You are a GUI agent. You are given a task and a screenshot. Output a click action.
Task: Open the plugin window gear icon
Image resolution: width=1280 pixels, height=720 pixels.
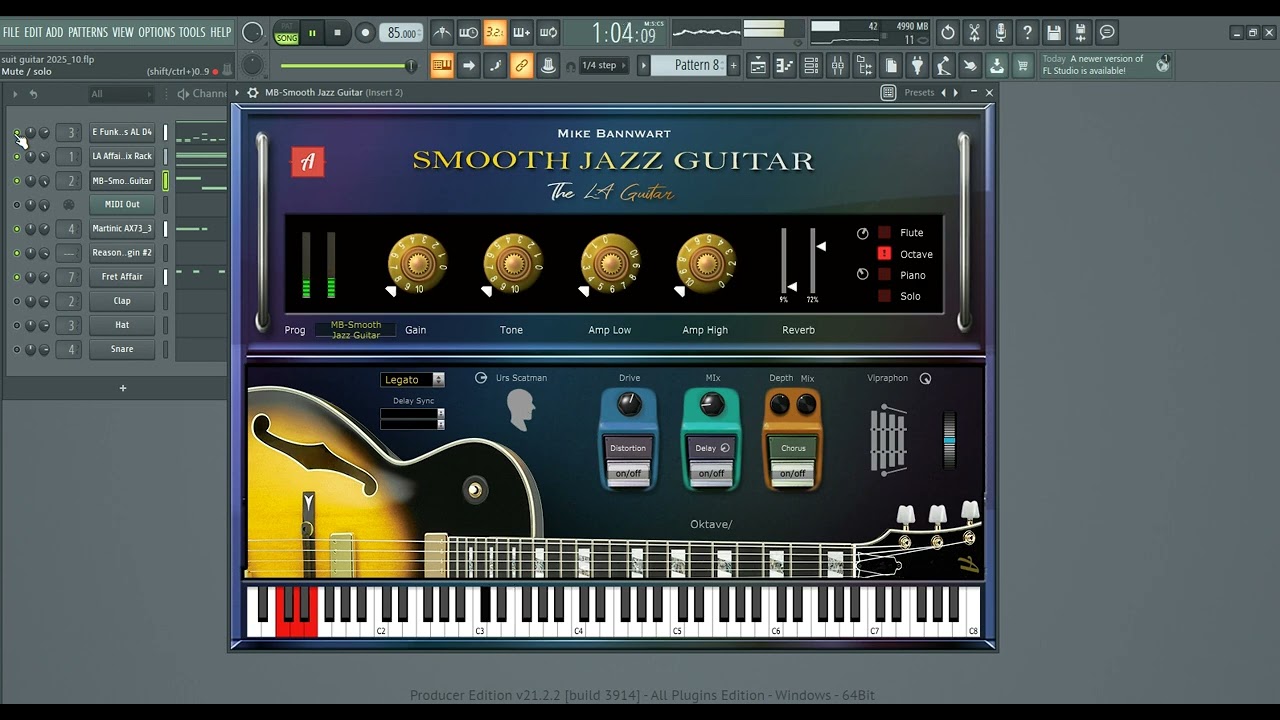[x=253, y=93]
